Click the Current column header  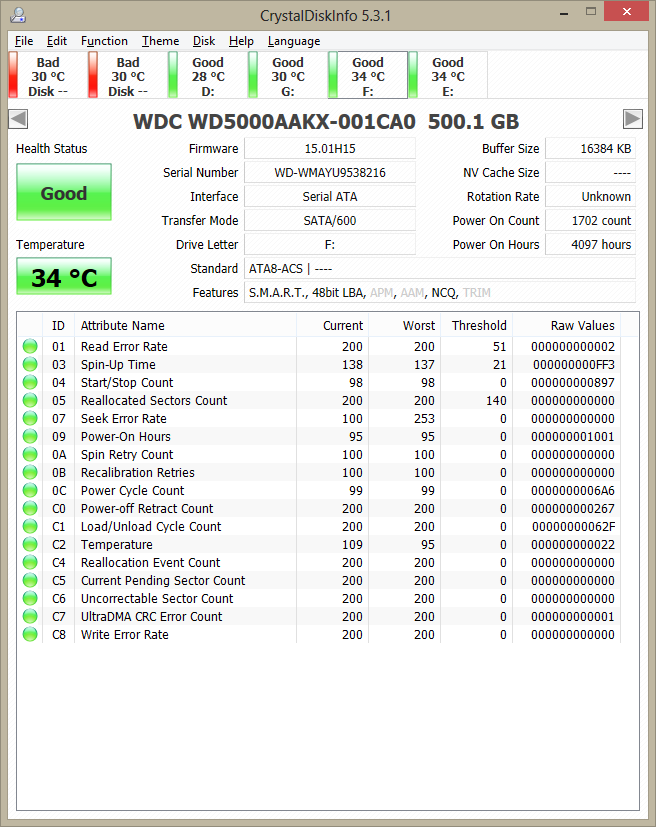pyautogui.click(x=332, y=325)
